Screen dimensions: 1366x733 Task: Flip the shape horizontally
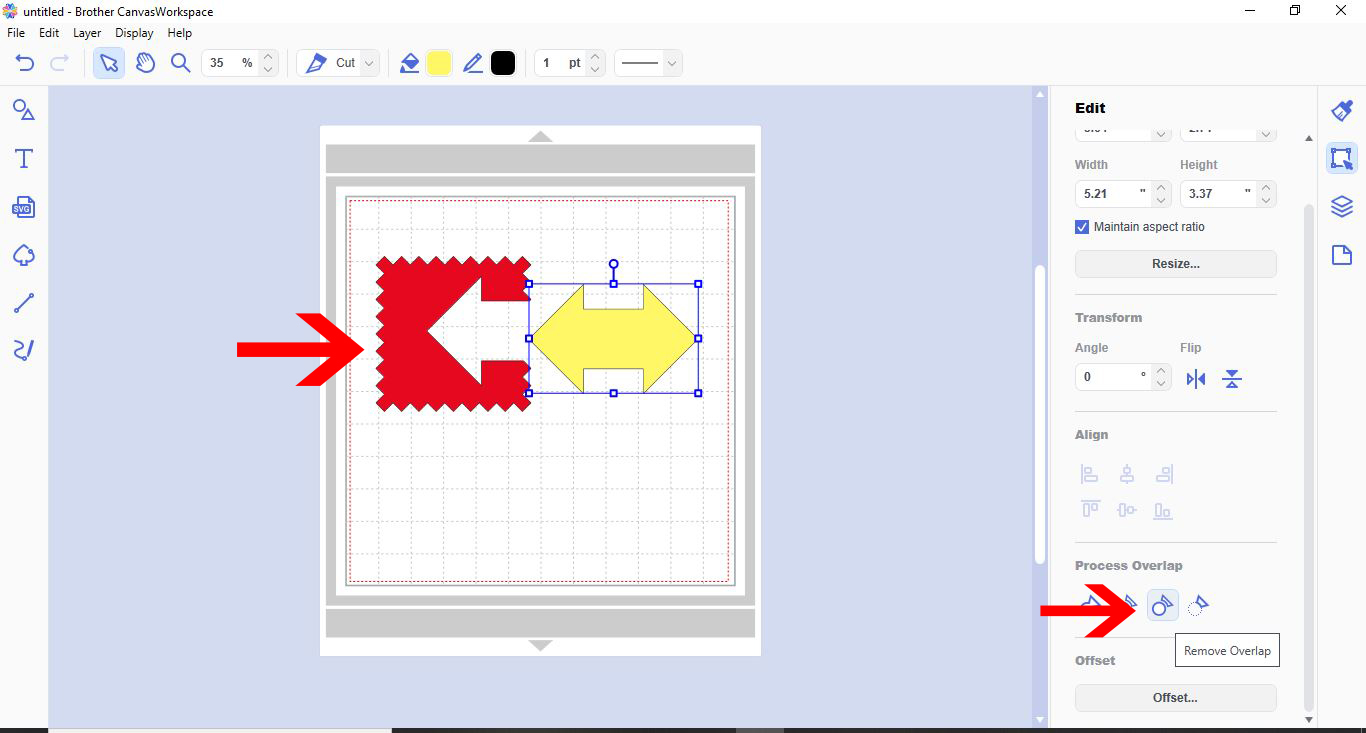[x=1196, y=379]
